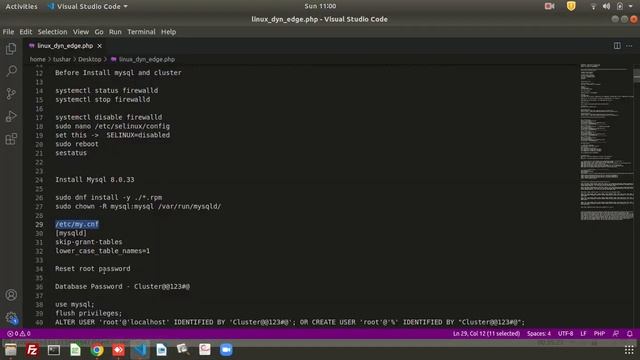Click line 12 'Before Install mysql and cluster'

118,73
